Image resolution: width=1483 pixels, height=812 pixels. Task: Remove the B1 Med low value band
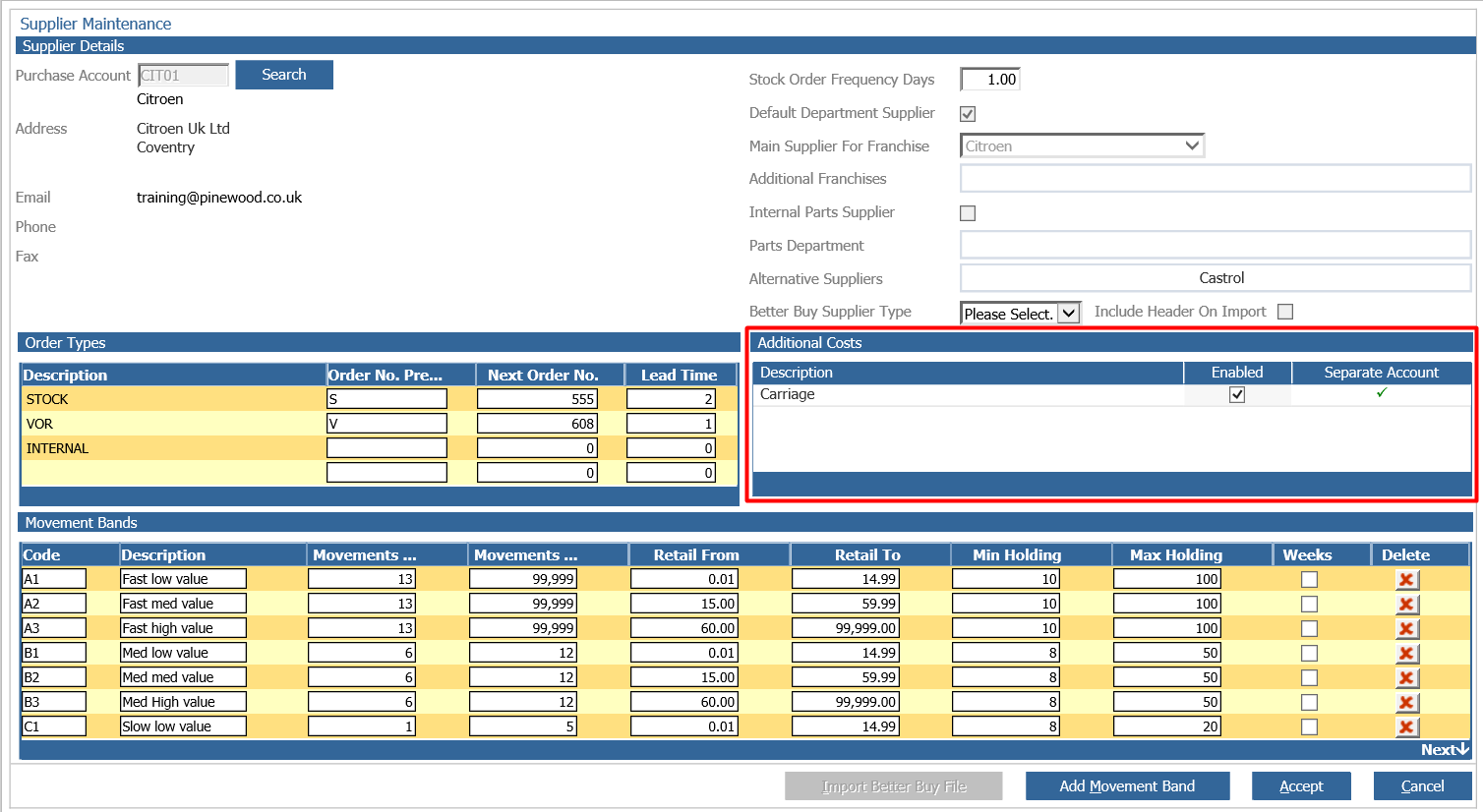(1406, 654)
